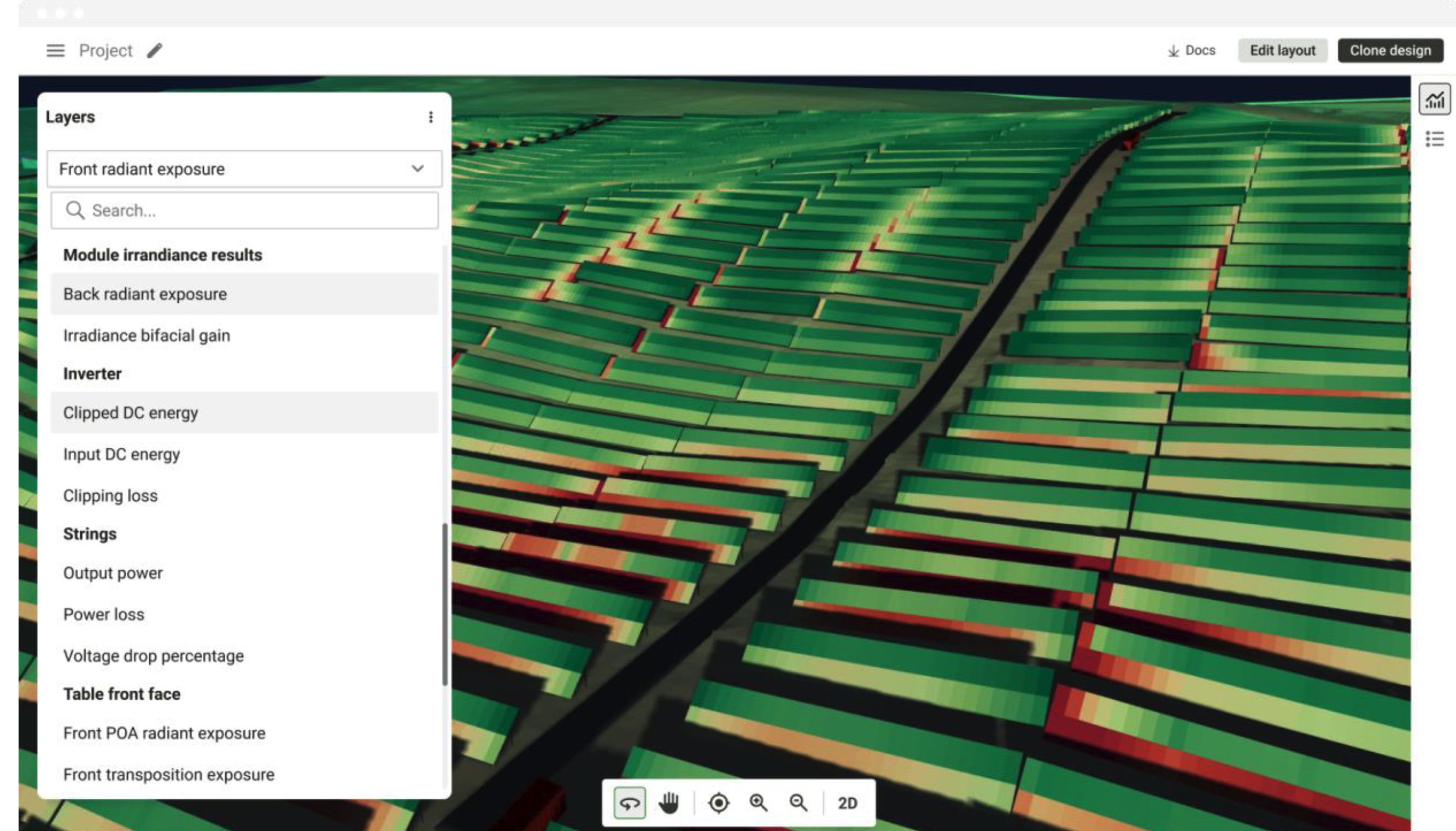Click the Docs download icon
This screenshot has width=1456, height=831.
point(1173,50)
